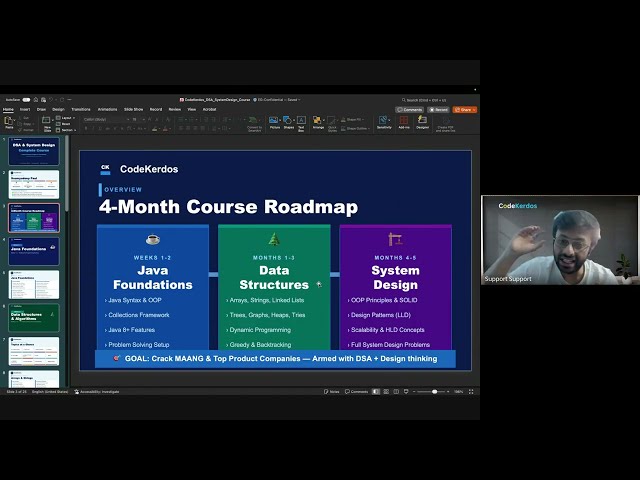640x480 pixels.
Task: Click the zoom out minus button
Action: (414, 392)
